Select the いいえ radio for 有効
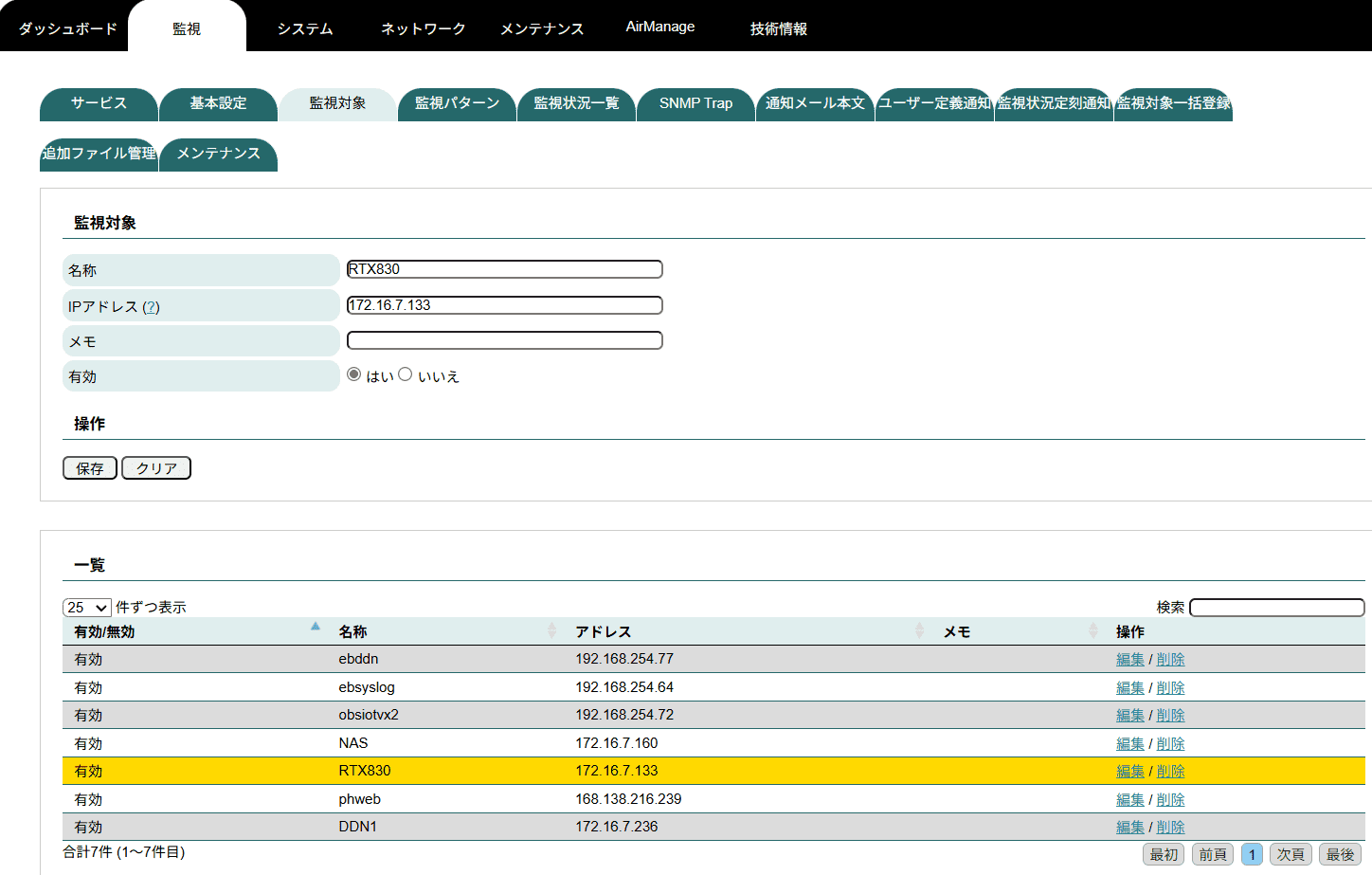The width and height of the screenshot is (1372, 875). click(x=406, y=374)
